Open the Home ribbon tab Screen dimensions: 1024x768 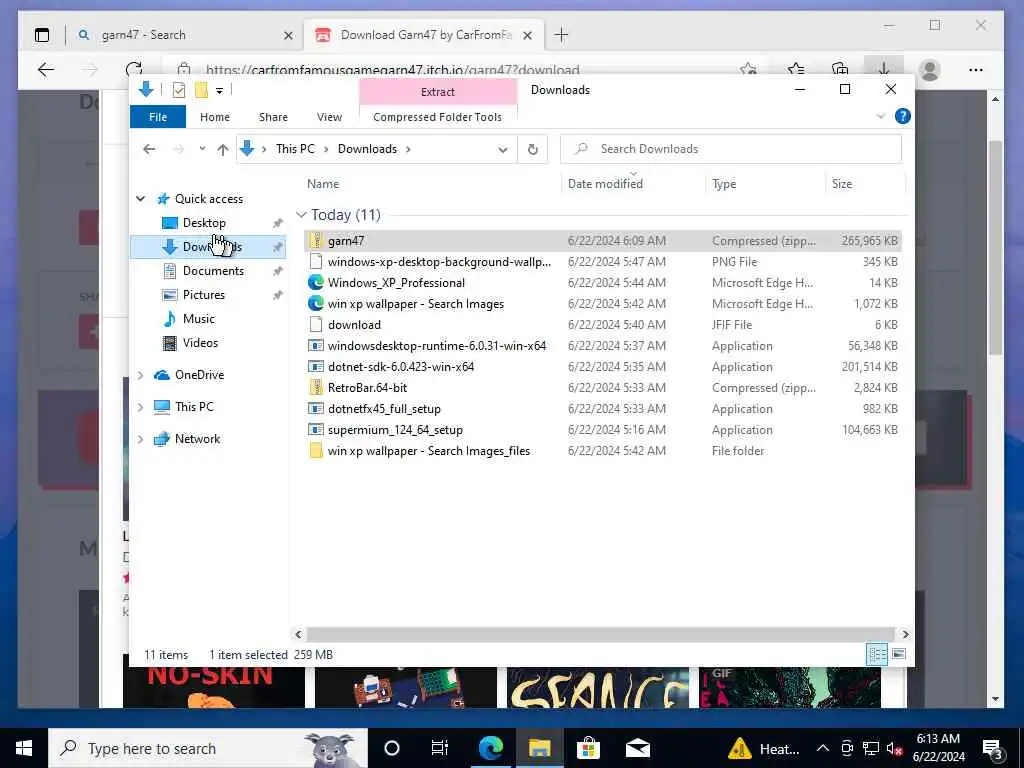pos(215,117)
